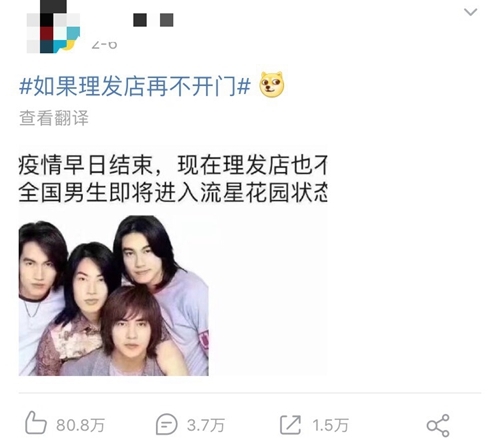Screen dimensions: 500x440
Task: Tap the share nodes icon
Action: pos(438,425)
